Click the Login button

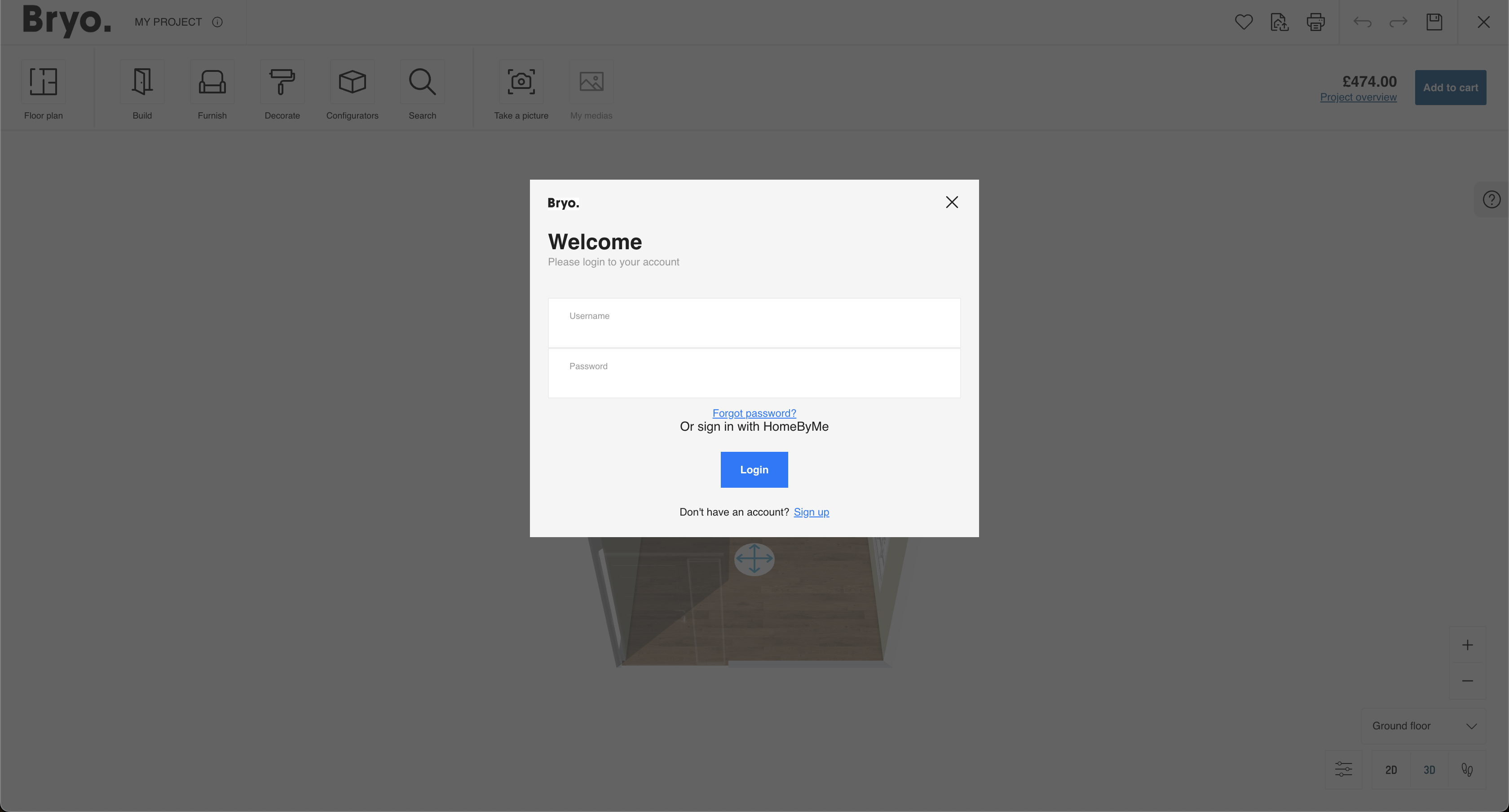click(x=754, y=469)
